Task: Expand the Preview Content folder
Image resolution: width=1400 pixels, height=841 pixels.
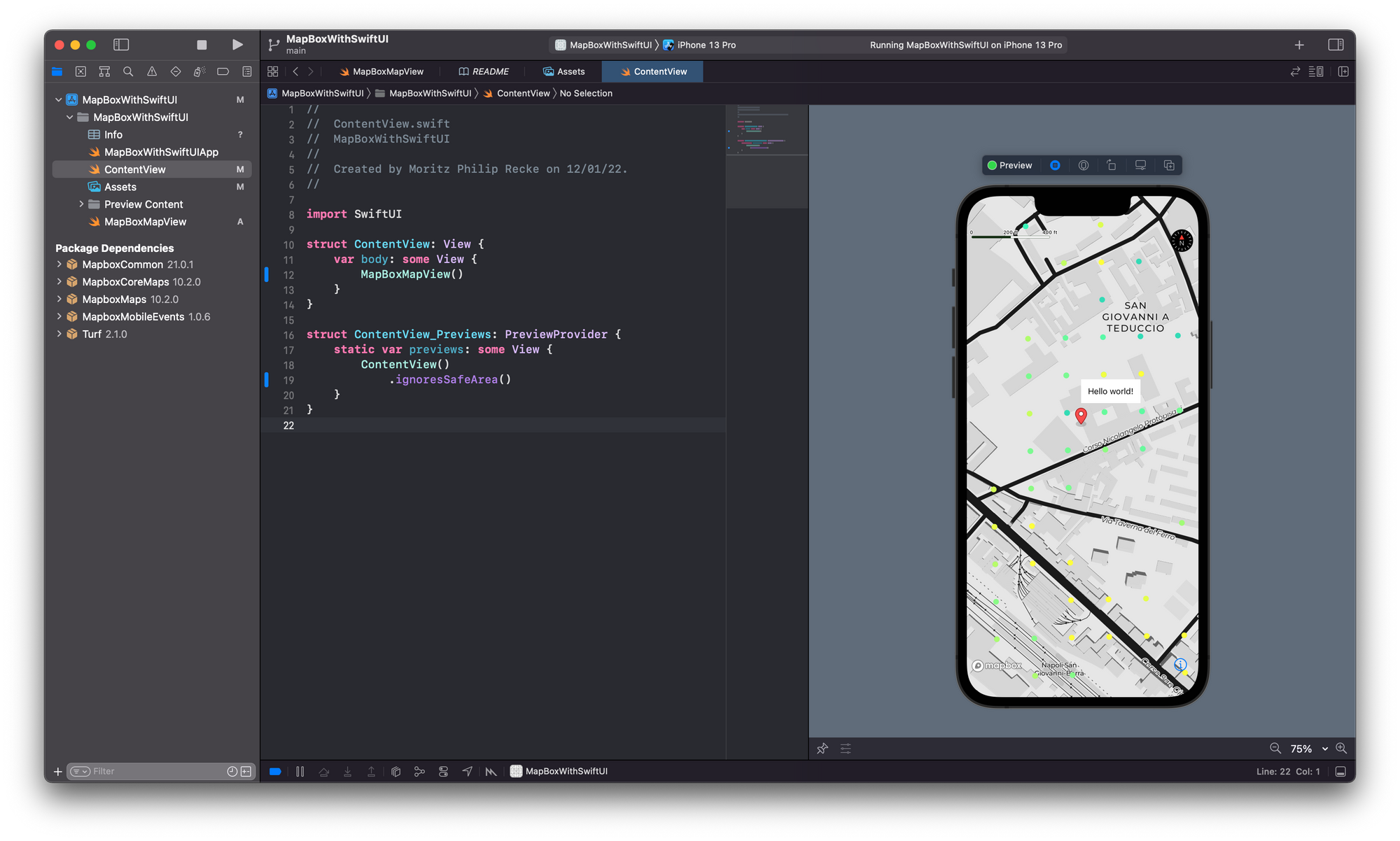Action: [x=82, y=204]
